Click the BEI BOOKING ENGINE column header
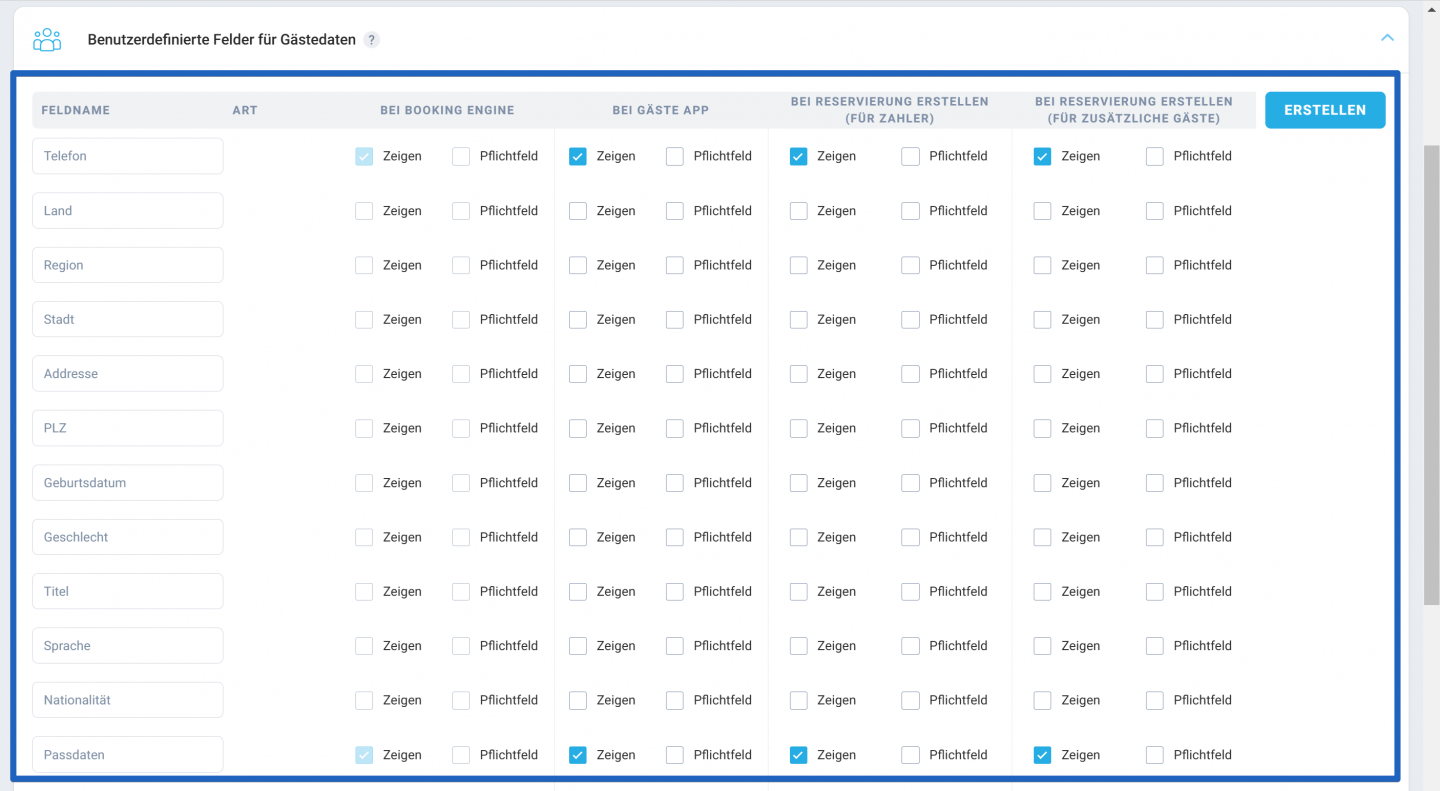The height and width of the screenshot is (791, 1440). [x=447, y=110]
